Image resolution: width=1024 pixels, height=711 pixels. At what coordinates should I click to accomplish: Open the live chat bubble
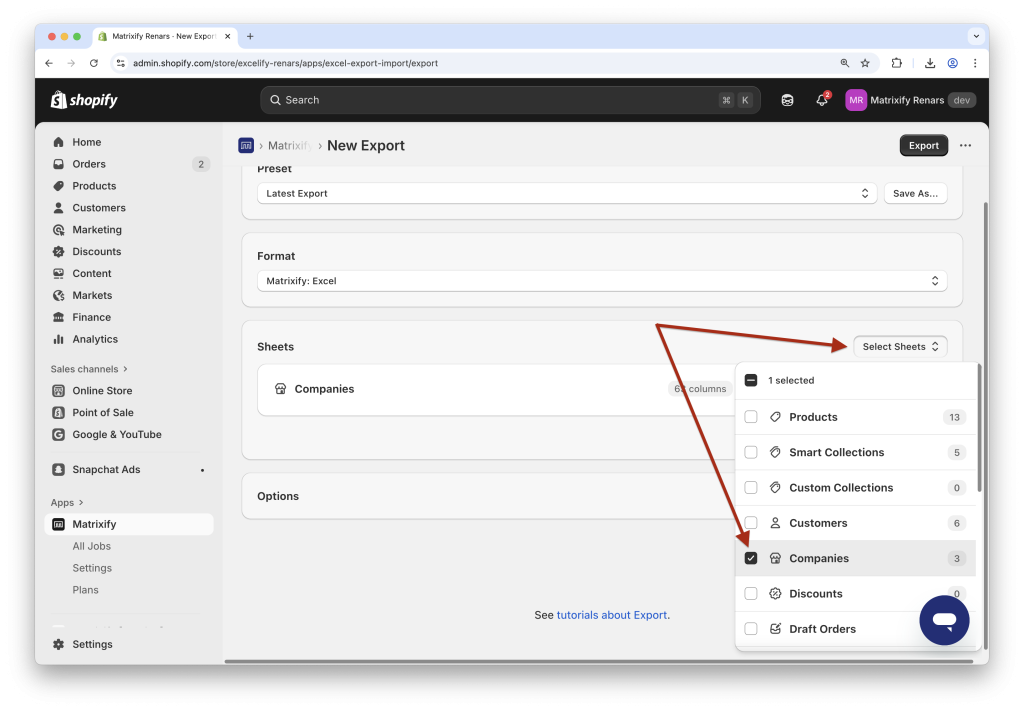click(943, 620)
